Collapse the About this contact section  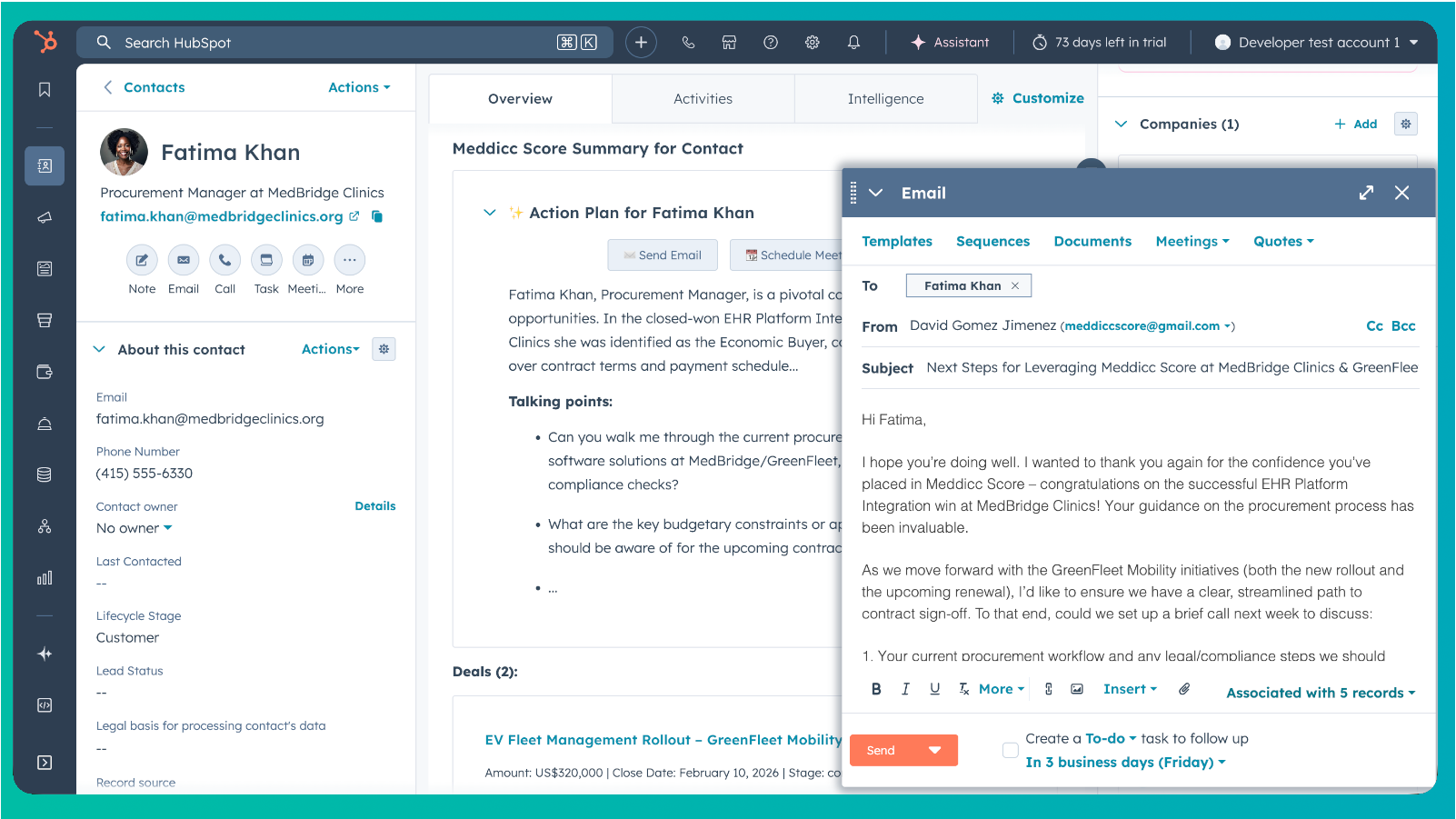pos(99,350)
